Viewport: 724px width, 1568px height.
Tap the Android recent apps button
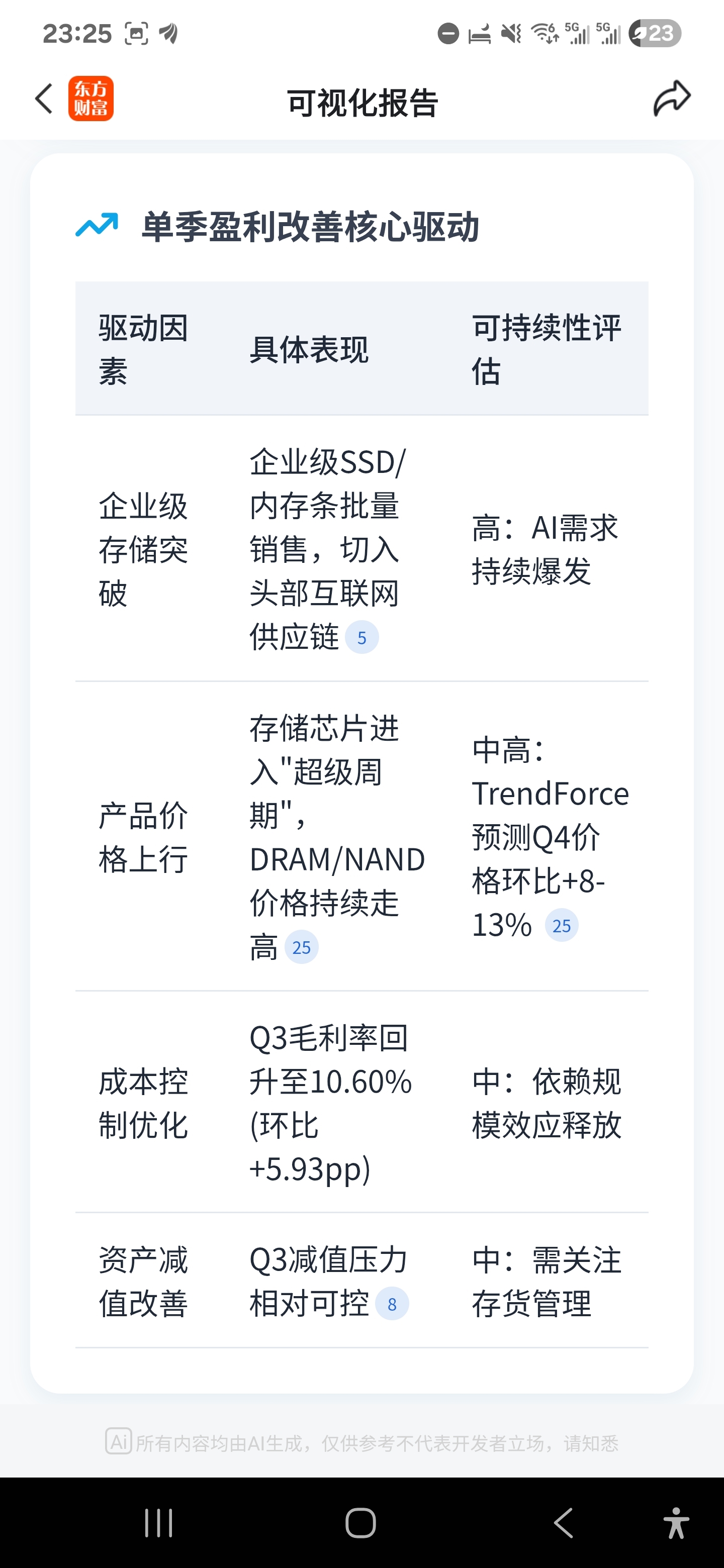pyautogui.click(x=158, y=1523)
